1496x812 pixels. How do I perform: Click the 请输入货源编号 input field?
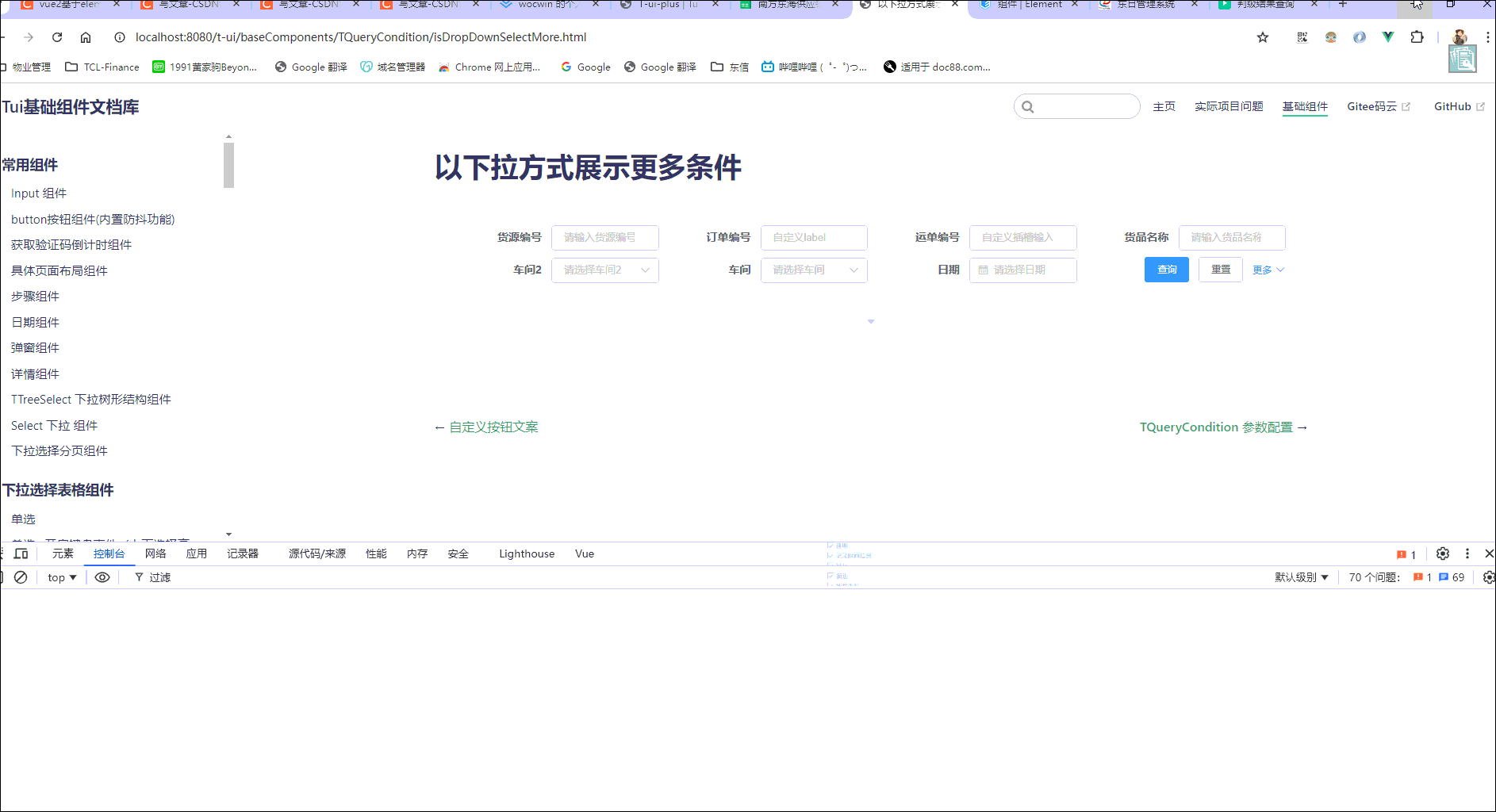tap(605, 237)
